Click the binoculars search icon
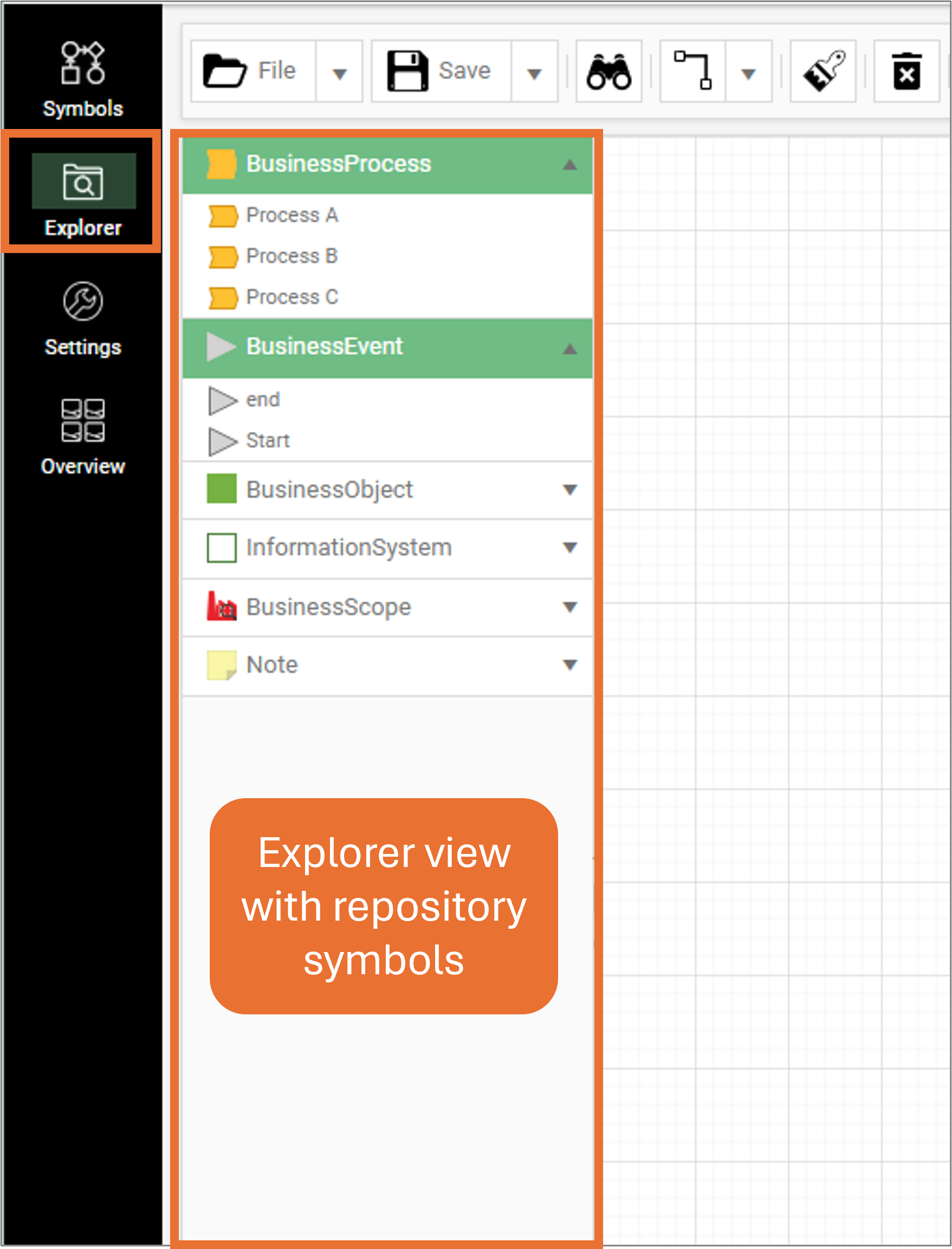This screenshot has height=1249, width=952. [608, 71]
